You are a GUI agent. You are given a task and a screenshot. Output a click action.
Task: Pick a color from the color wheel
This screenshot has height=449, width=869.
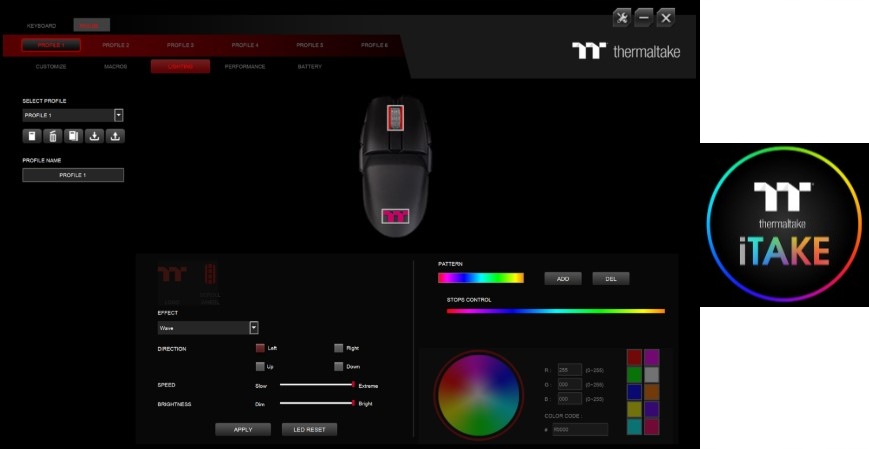click(x=479, y=394)
